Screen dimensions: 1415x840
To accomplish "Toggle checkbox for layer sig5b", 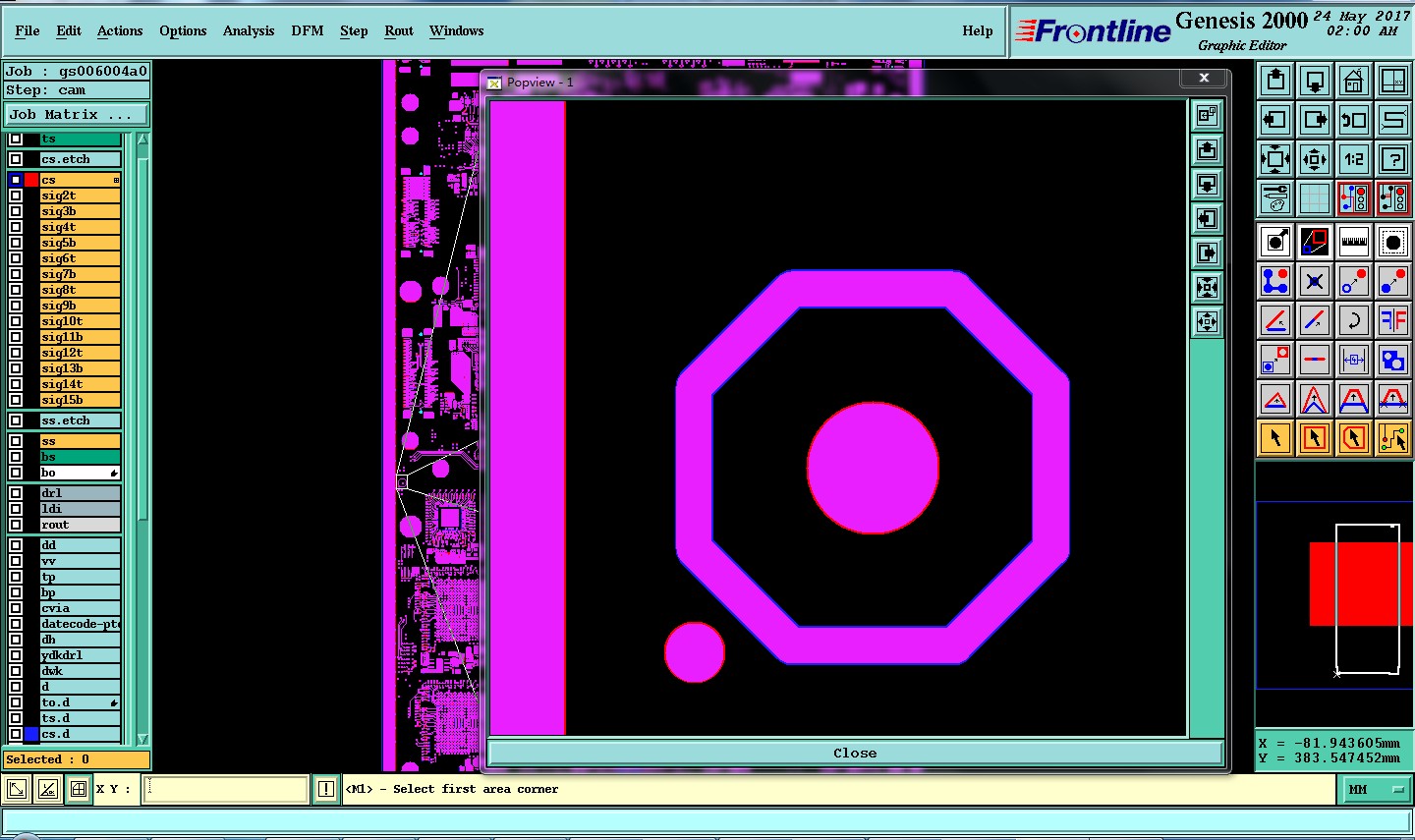I will [x=16, y=243].
